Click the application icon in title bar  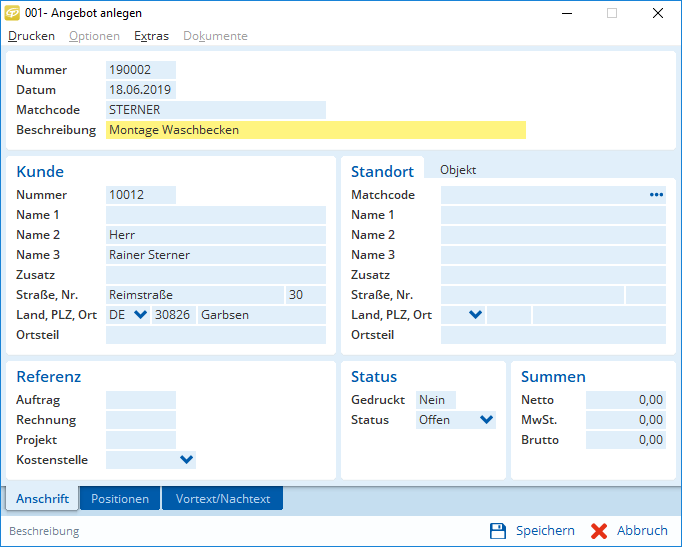13,13
